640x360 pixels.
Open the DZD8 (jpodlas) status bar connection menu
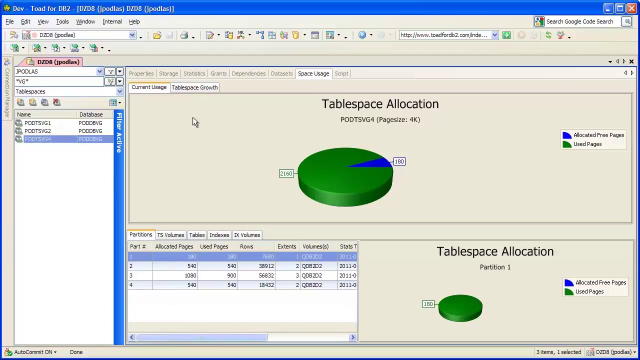(x=611, y=352)
